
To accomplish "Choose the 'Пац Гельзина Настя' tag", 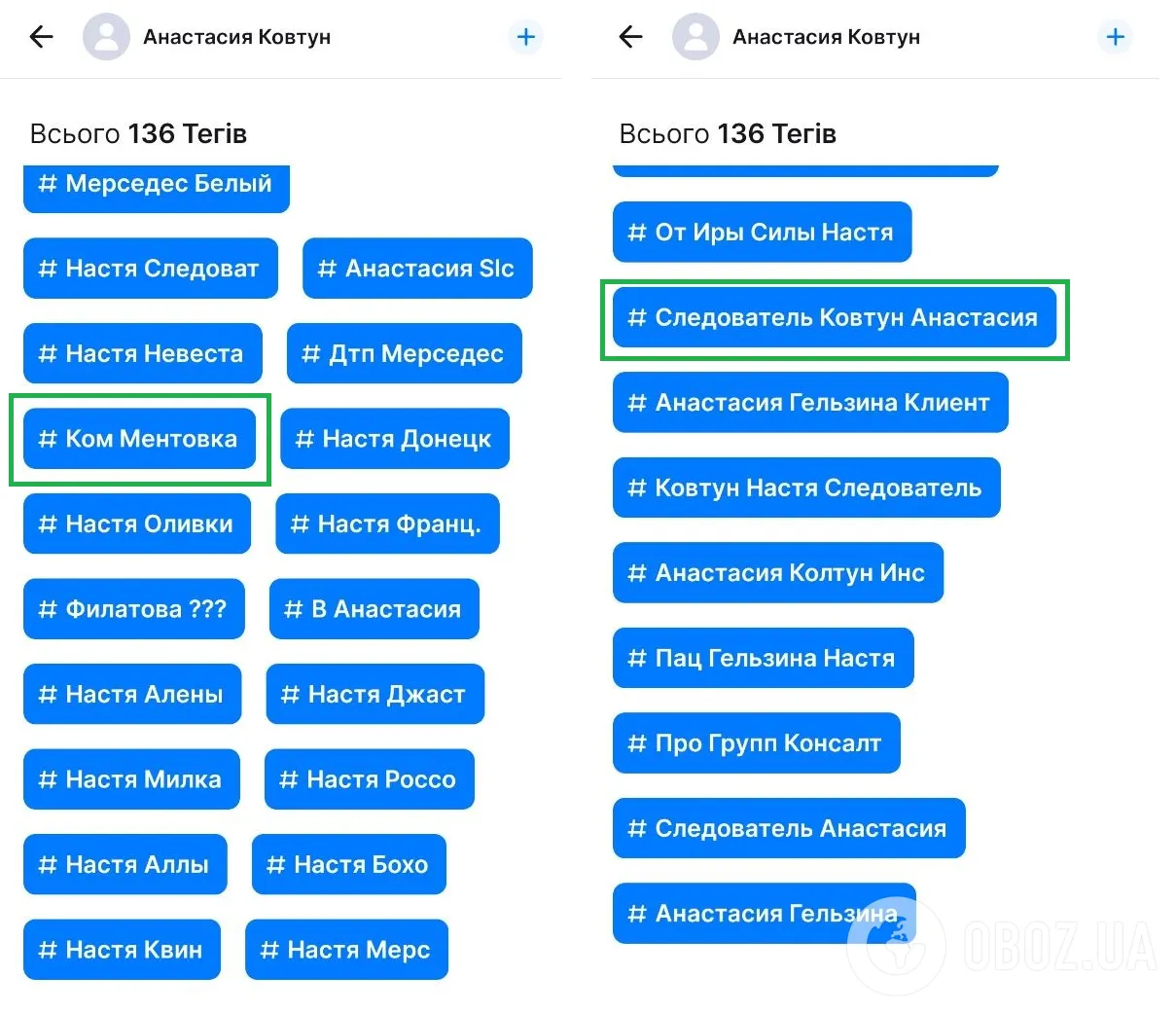I will (763, 658).
